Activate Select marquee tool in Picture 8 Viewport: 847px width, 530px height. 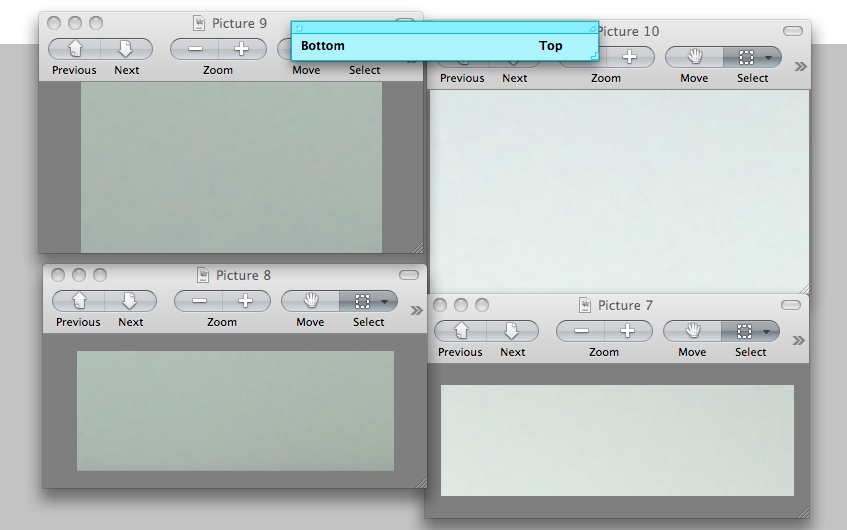[362, 301]
